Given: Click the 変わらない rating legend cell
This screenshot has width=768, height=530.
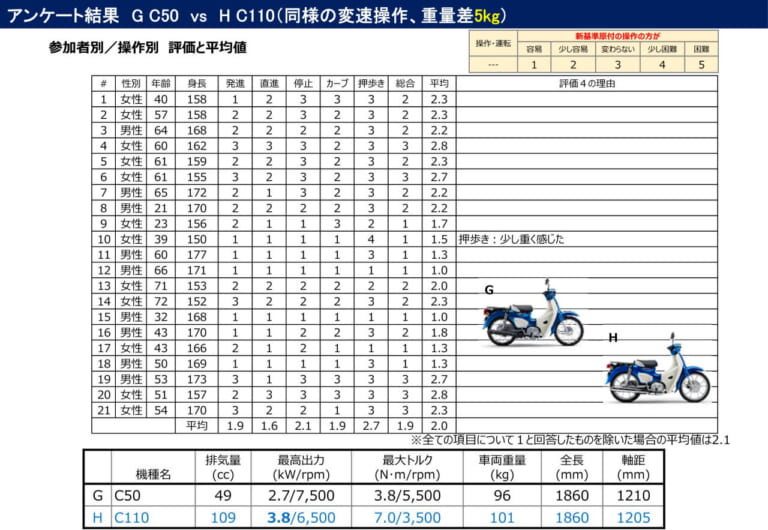Looking at the screenshot, I should tap(618, 48).
